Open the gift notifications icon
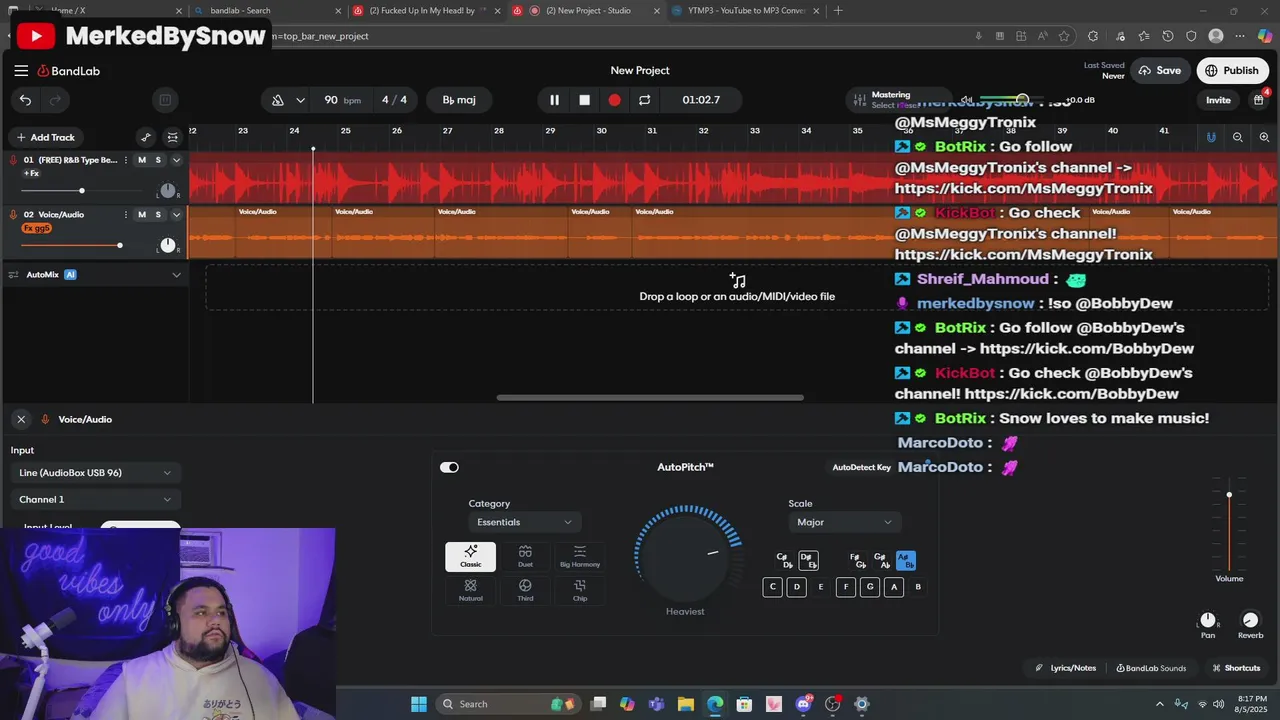Image resolution: width=1280 pixels, height=720 pixels. click(x=1259, y=100)
